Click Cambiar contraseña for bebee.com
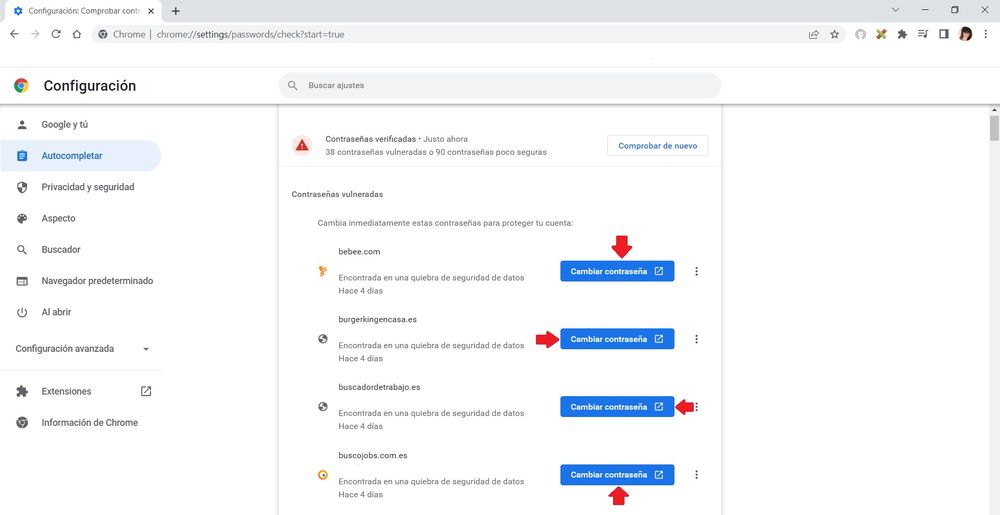This screenshot has width=1000, height=515. [x=616, y=271]
